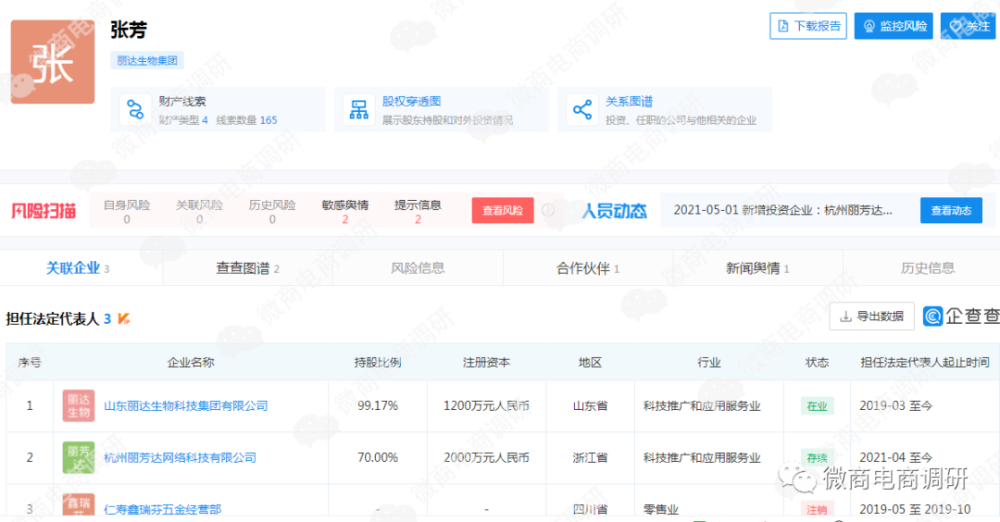Image resolution: width=1000 pixels, height=522 pixels.
Task: Select 敏感舆情 2 indicator
Action: (x=345, y=211)
